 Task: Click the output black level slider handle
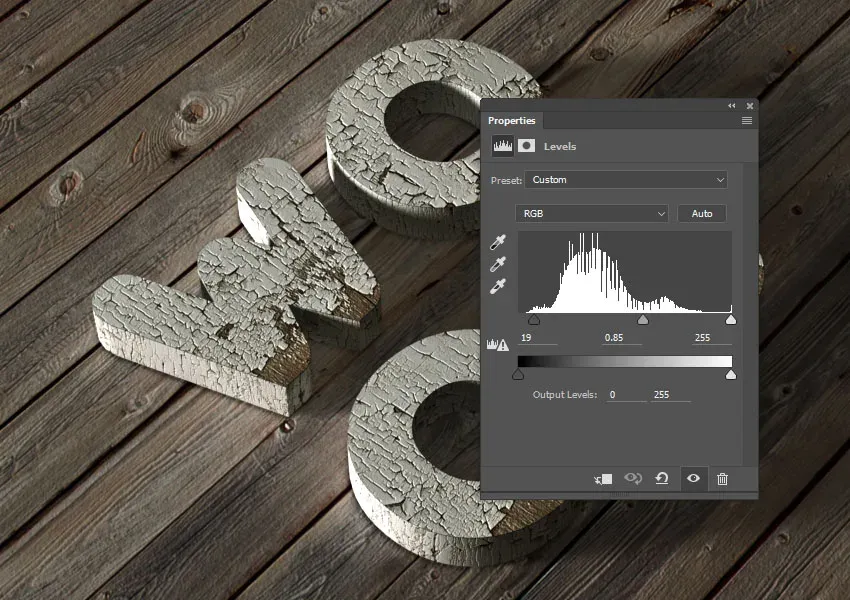(518, 375)
